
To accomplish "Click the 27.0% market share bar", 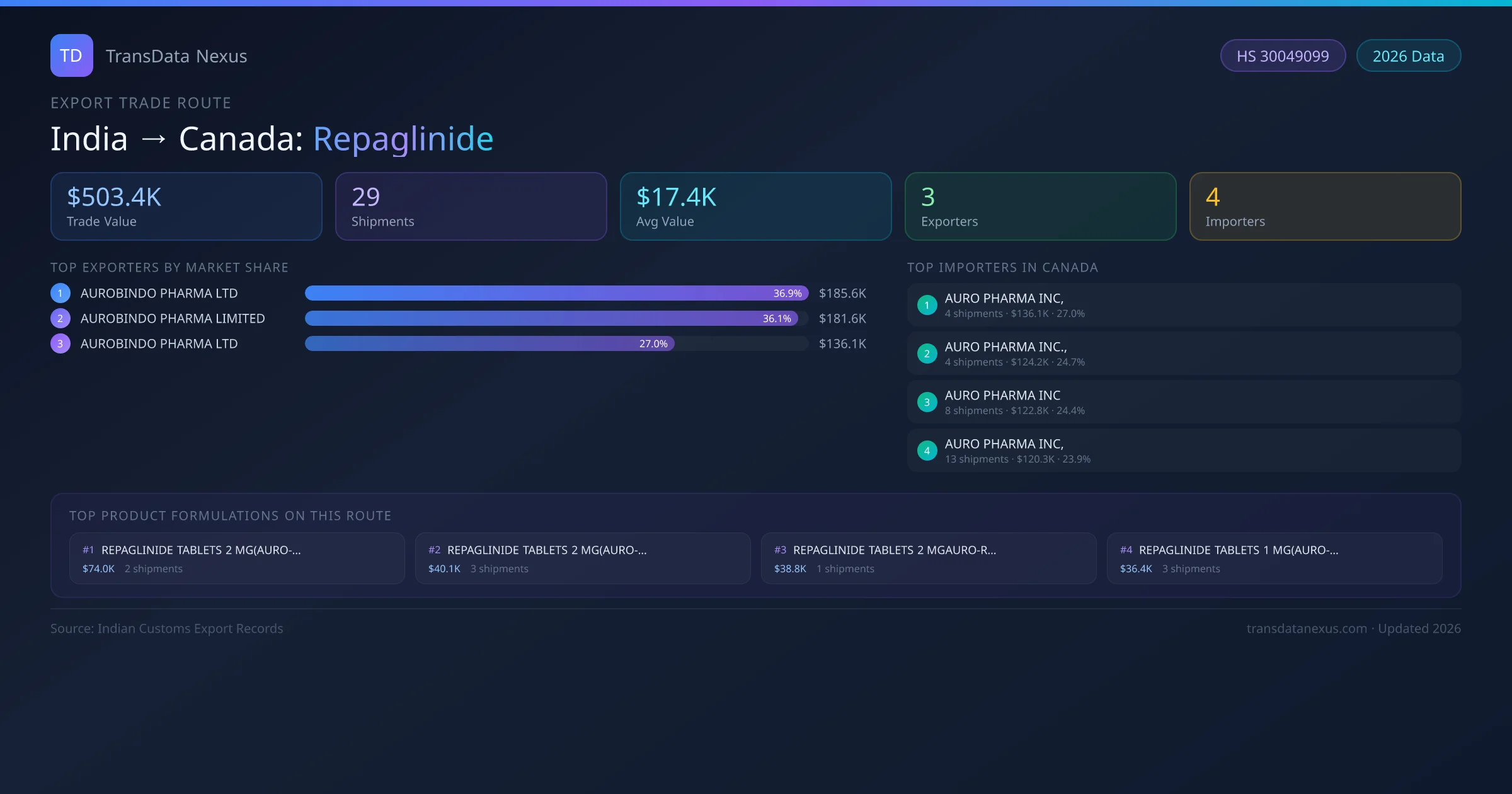I will (x=489, y=343).
